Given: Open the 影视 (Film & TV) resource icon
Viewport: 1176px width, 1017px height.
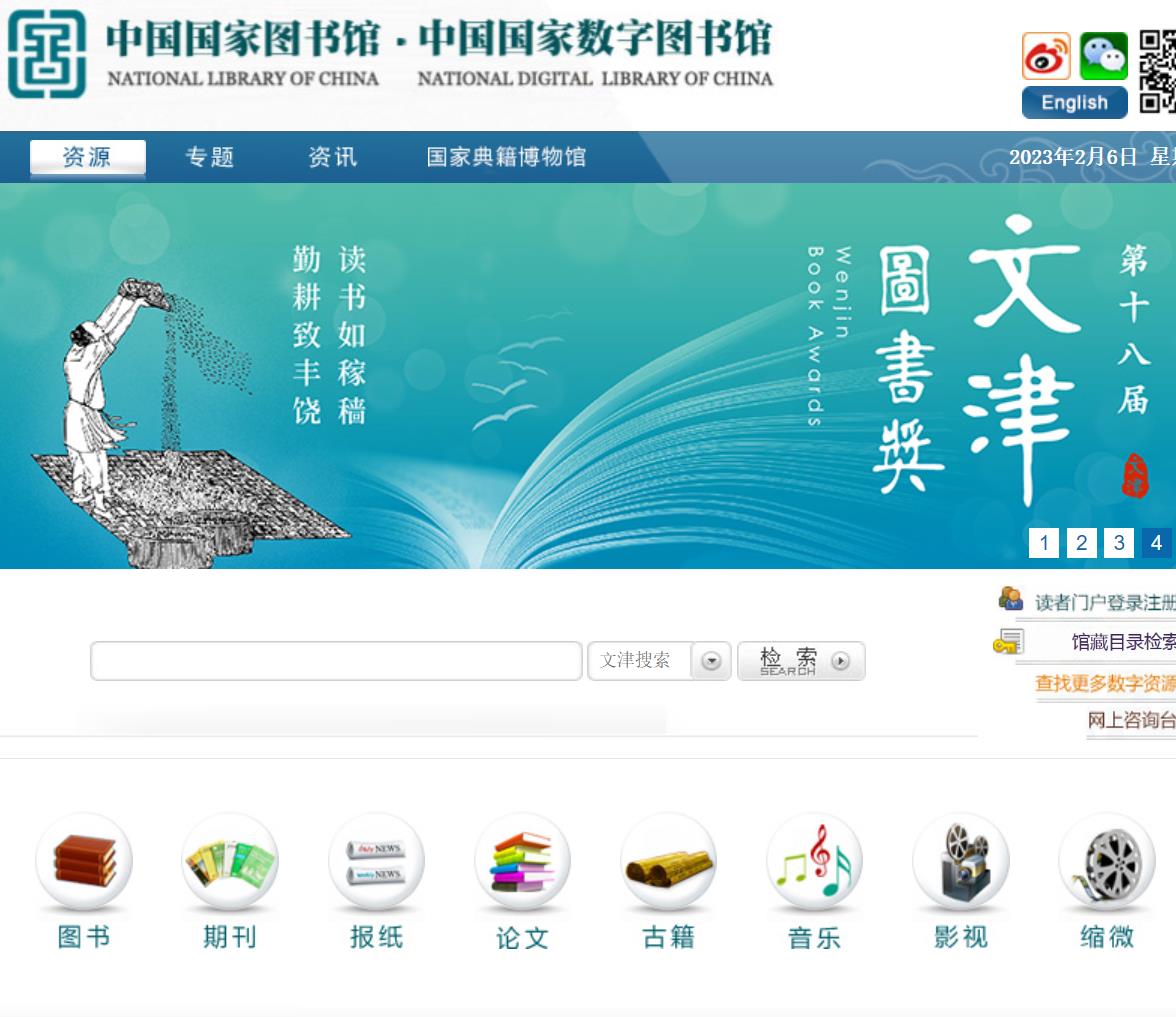Looking at the screenshot, I should 959,862.
